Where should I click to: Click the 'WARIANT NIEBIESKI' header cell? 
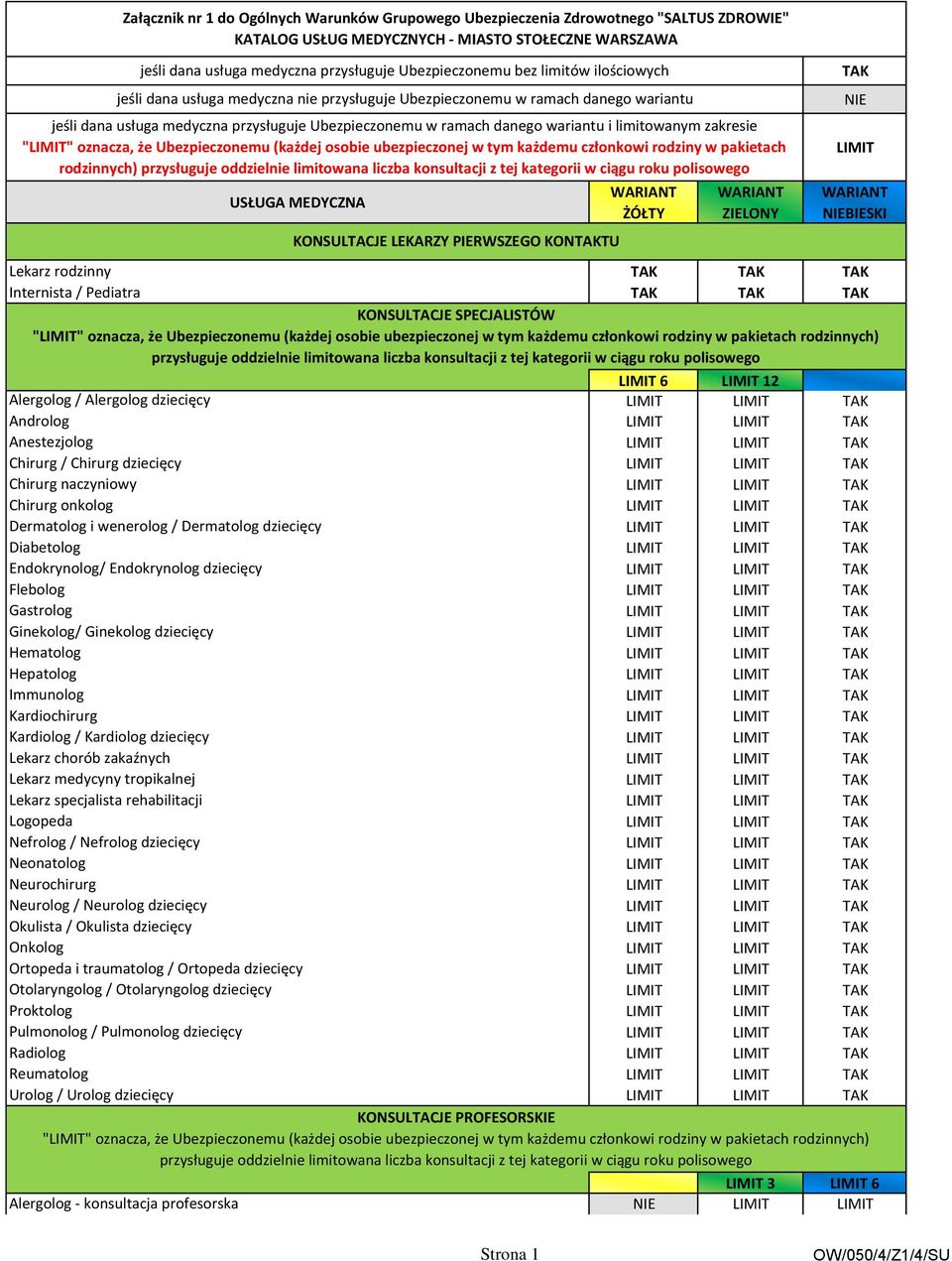(855, 202)
